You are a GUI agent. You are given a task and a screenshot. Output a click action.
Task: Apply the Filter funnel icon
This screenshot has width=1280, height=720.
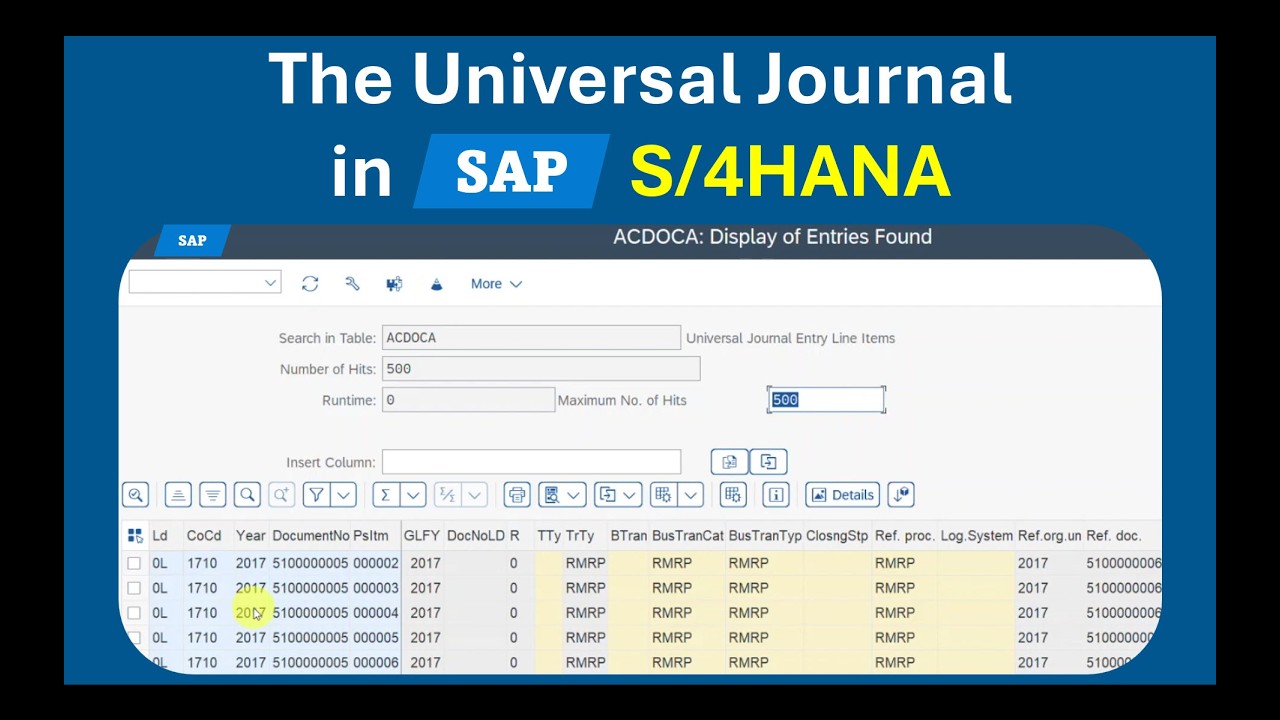[316, 494]
